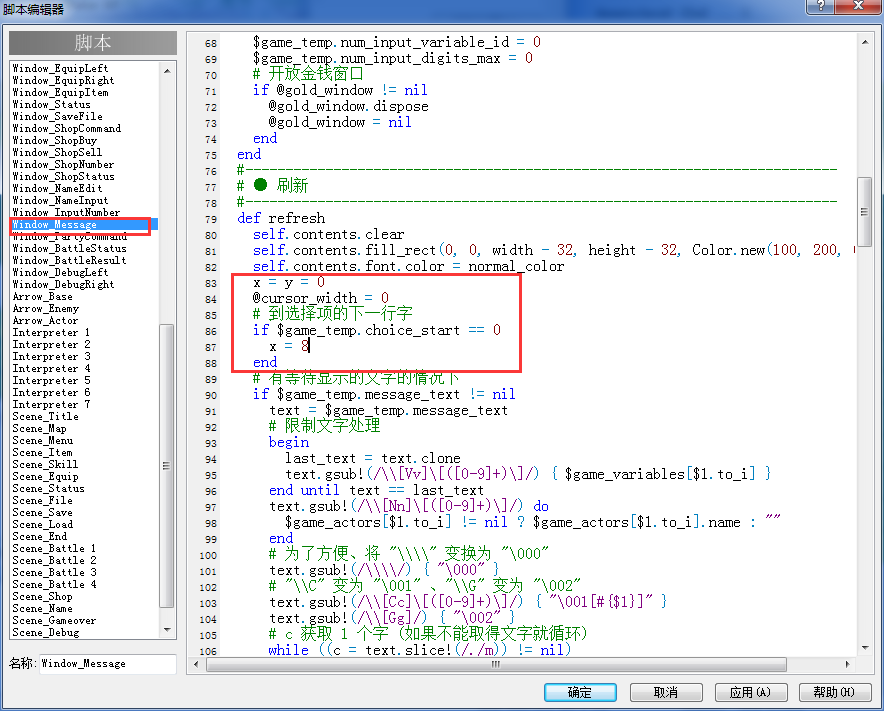
Task: Select Window_BattleStatus script
Action: coord(69,248)
